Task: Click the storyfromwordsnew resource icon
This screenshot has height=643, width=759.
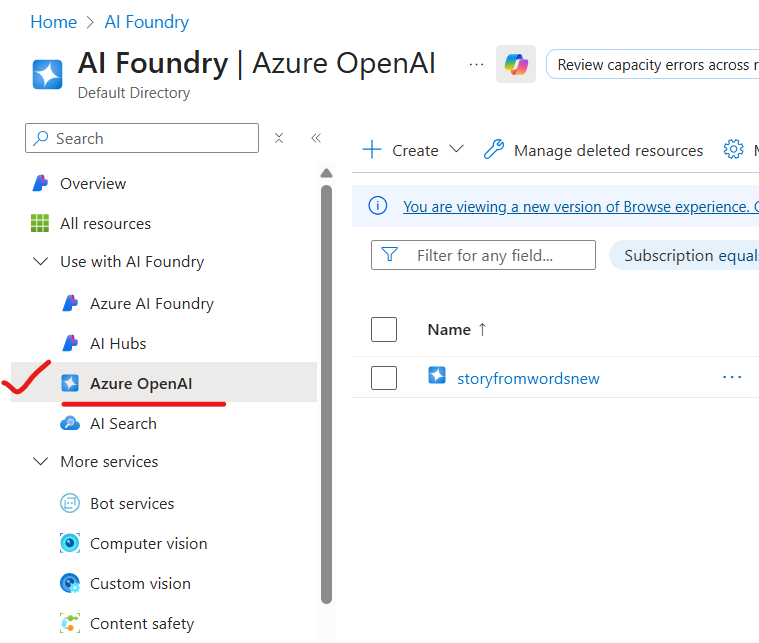Action: (437, 375)
